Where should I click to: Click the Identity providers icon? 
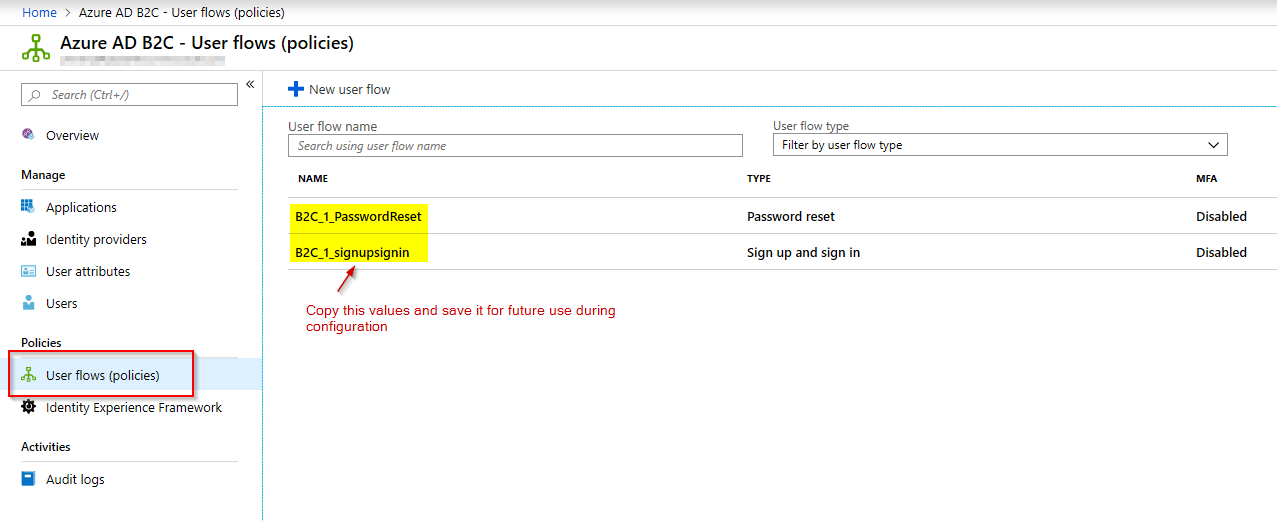tap(28, 240)
